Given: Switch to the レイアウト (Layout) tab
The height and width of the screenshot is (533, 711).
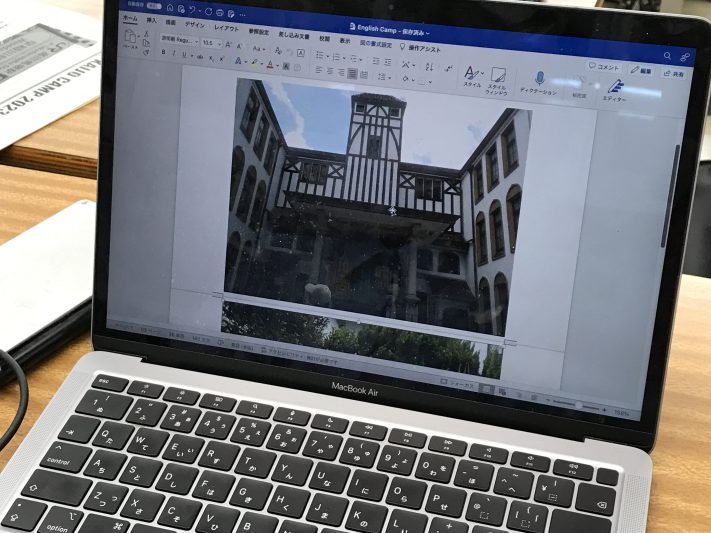Looking at the screenshot, I should point(226,28).
